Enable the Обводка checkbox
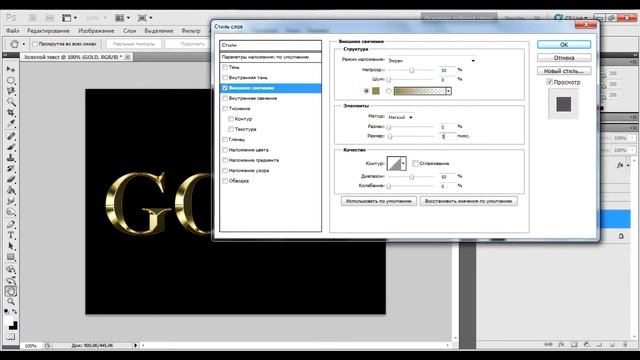The image size is (640, 360). pos(225,180)
